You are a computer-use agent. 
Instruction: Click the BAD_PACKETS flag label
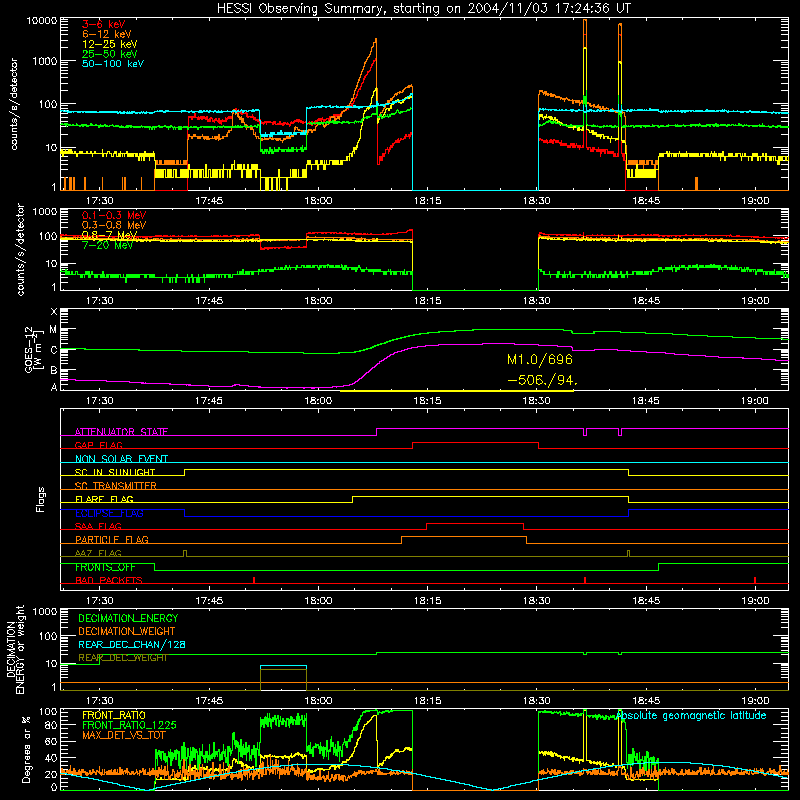[109, 580]
